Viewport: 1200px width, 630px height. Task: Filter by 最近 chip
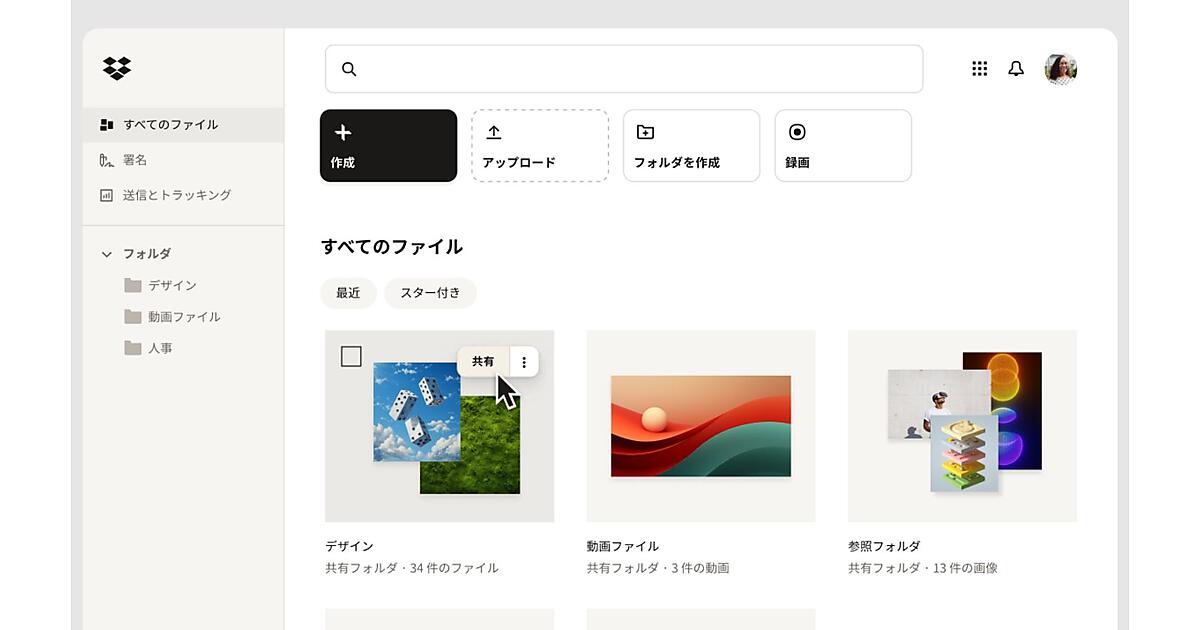[x=348, y=293]
